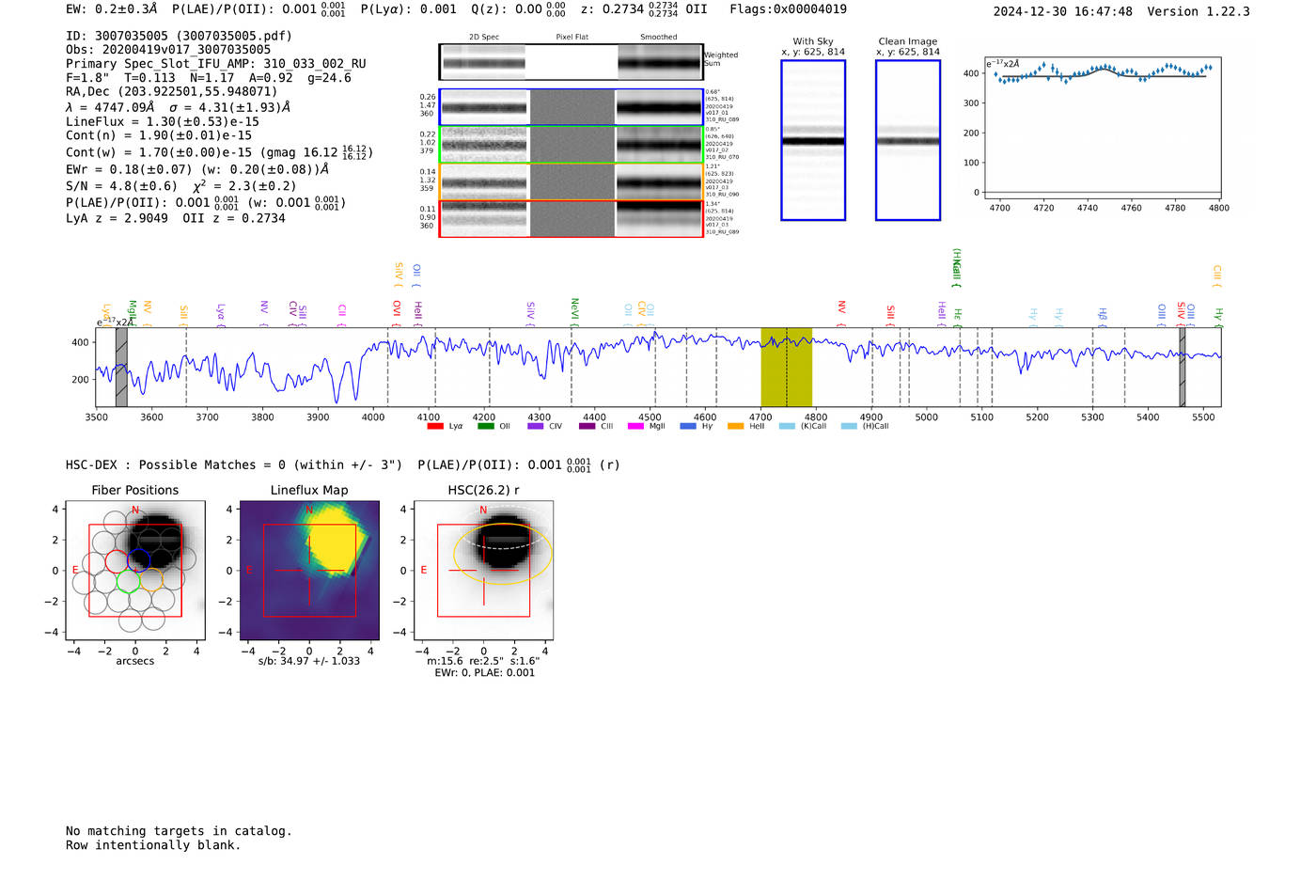Screen dimensions: 1316x896
Task: Open the Clean Image cutout
Action: (908, 140)
